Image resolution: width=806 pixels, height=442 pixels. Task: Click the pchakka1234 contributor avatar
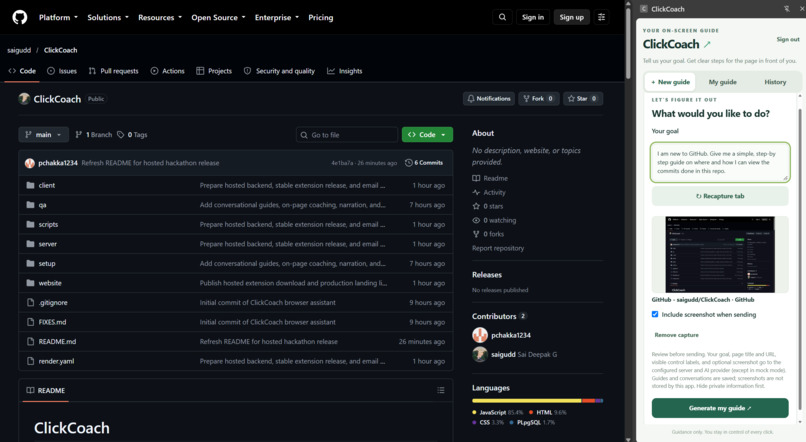[x=480, y=335]
